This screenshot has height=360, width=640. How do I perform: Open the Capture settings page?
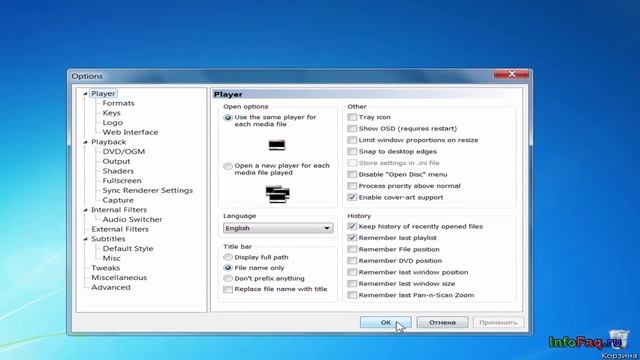pos(118,200)
